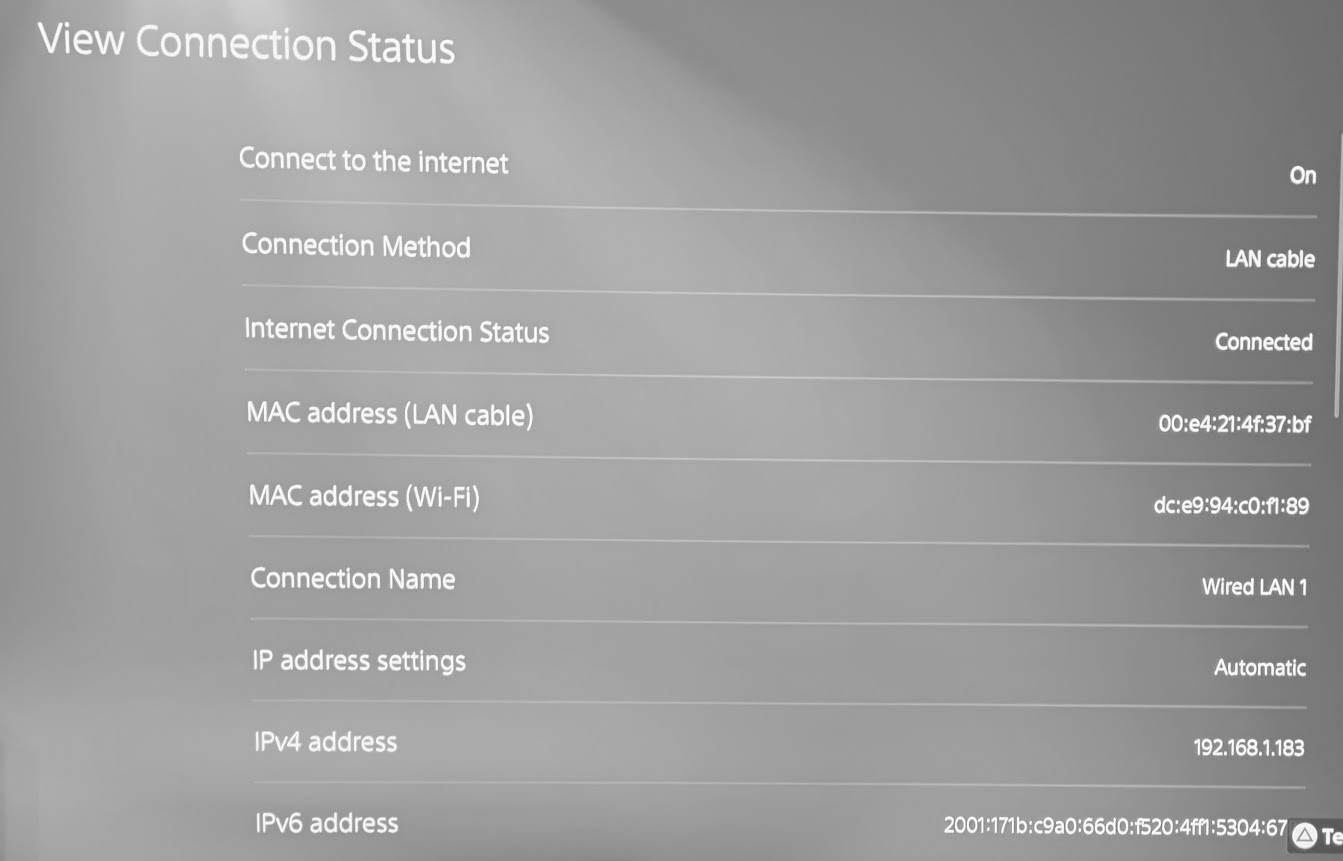Screen dimensions: 1343x861
Task: Click the On value for internet connection
Action: click(x=1302, y=176)
